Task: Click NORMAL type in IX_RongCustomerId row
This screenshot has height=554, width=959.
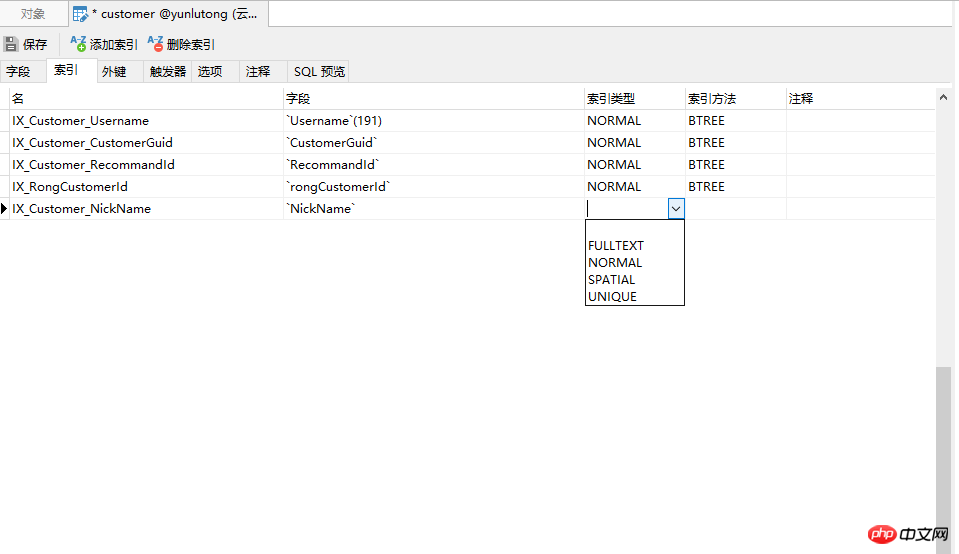Action: [634, 187]
